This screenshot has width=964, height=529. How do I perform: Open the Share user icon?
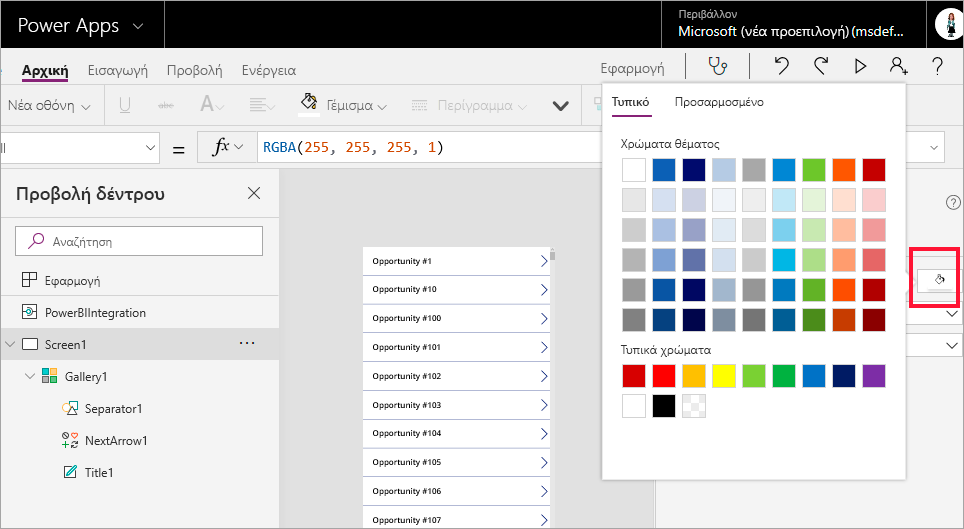898,67
